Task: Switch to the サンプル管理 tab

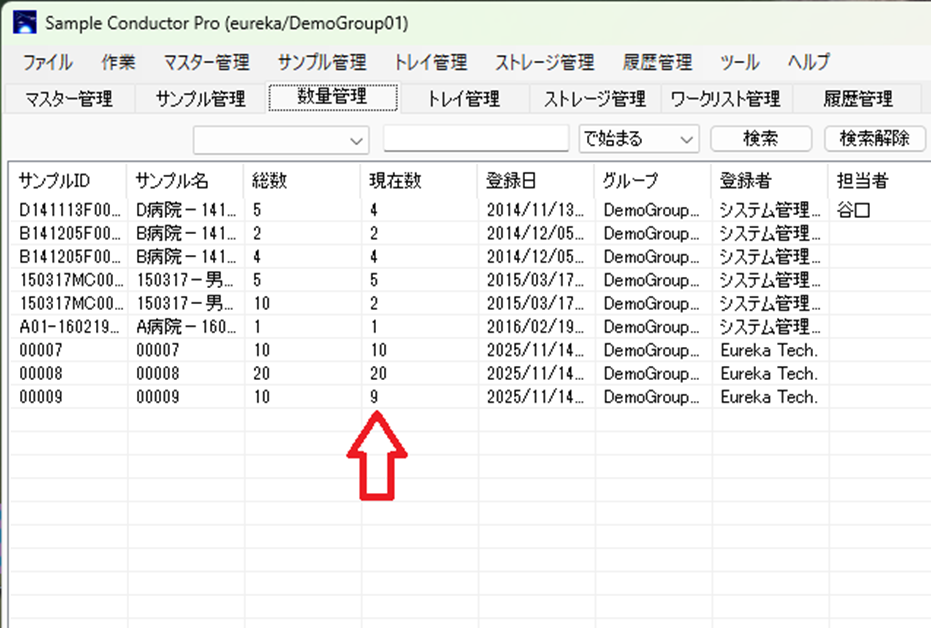Action: click(x=200, y=99)
